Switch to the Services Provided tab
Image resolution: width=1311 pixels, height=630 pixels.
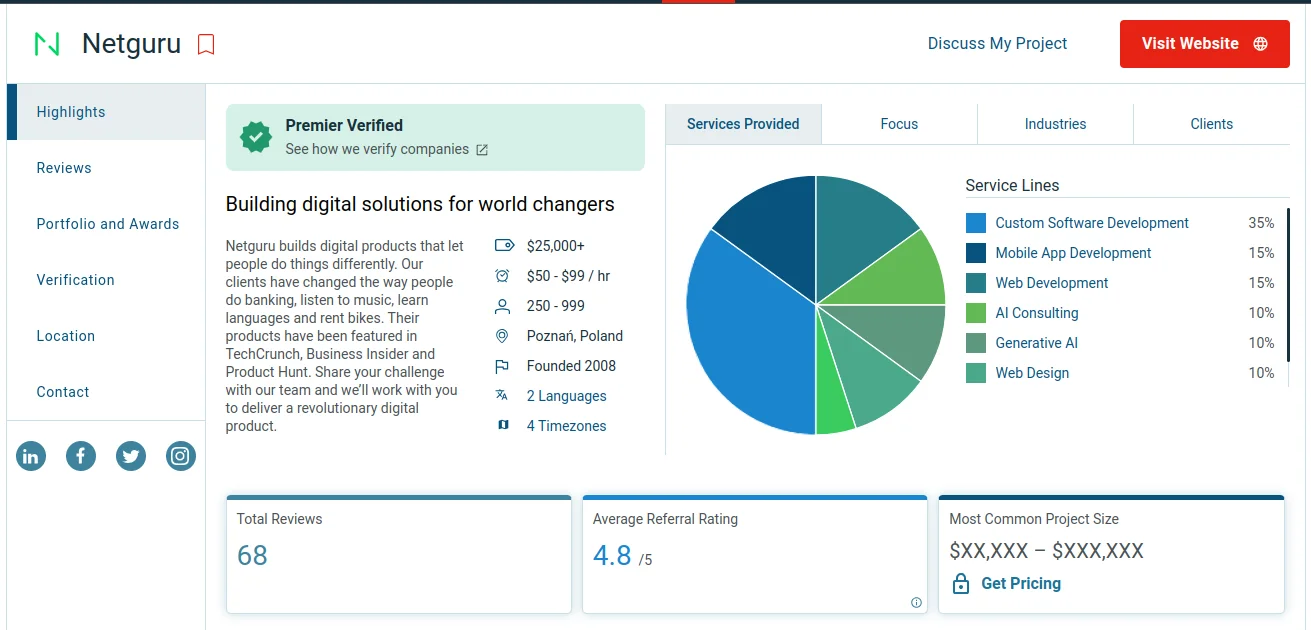(743, 124)
